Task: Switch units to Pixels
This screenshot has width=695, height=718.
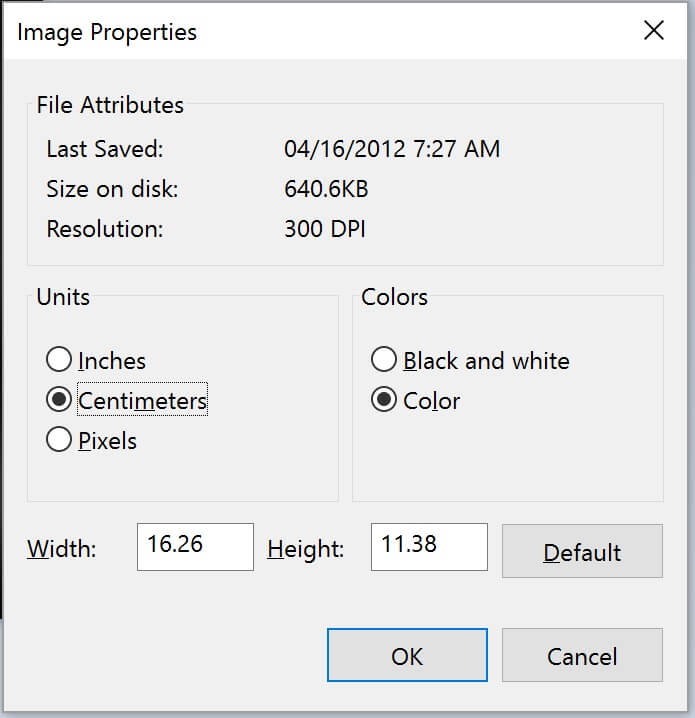Action: [x=60, y=441]
